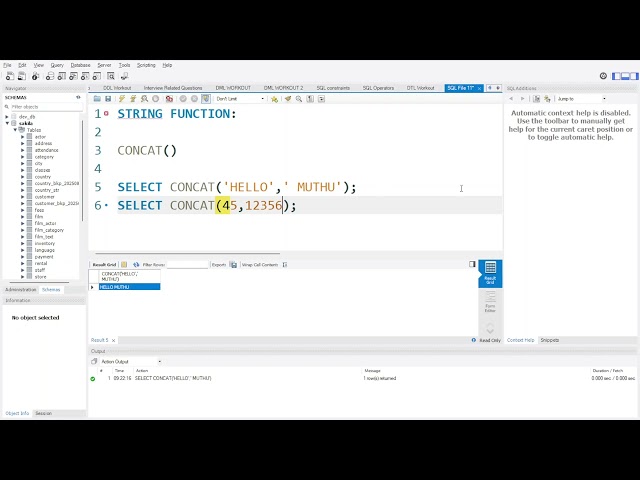Run explain plan magnifier-lightning icon
The width and height of the screenshot is (640, 480).
point(144,99)
